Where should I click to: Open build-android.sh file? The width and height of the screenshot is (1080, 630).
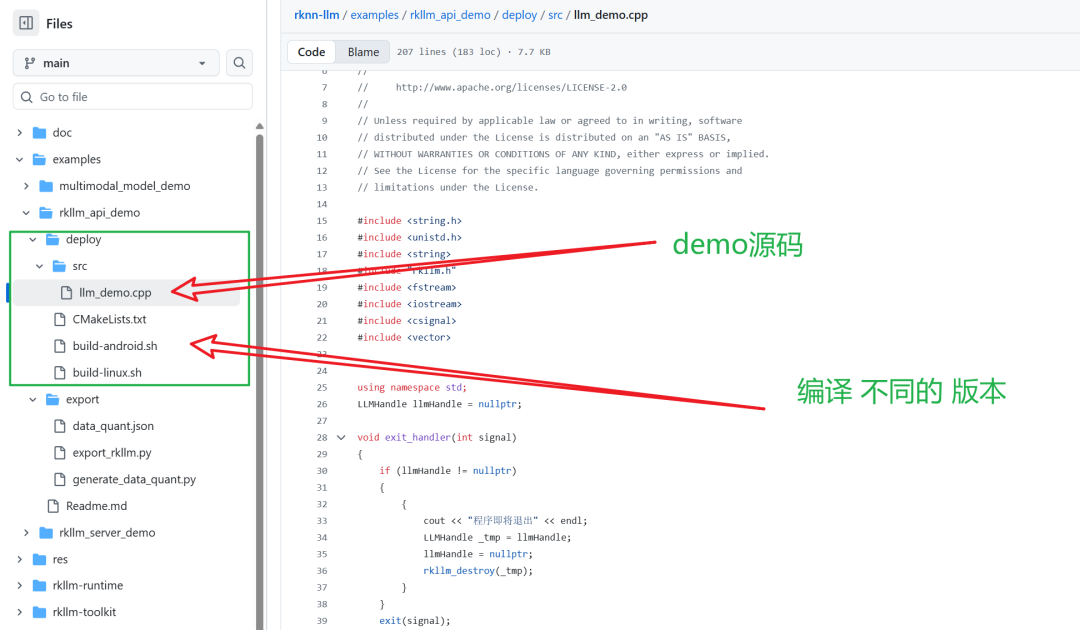coord(115,346)
